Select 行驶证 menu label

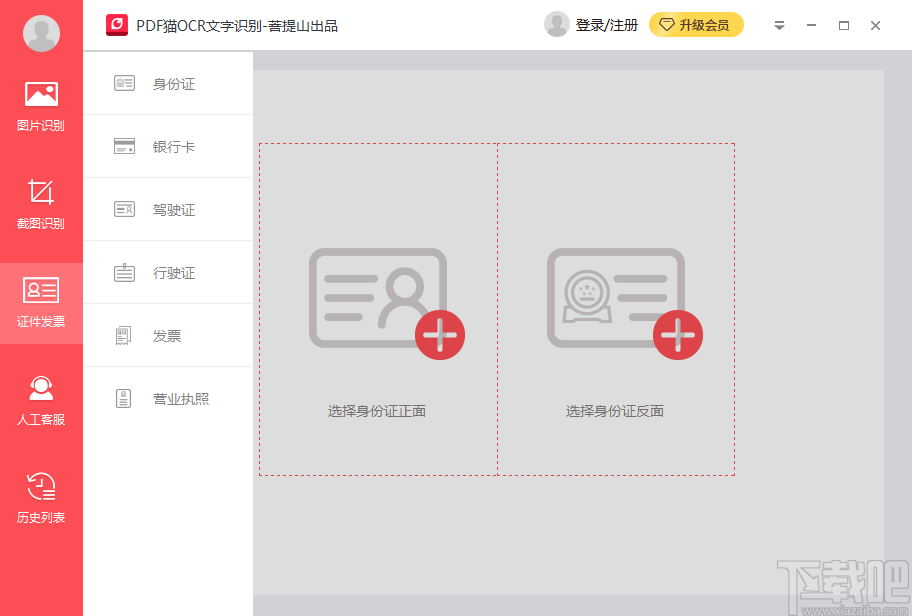pos(174,273)
